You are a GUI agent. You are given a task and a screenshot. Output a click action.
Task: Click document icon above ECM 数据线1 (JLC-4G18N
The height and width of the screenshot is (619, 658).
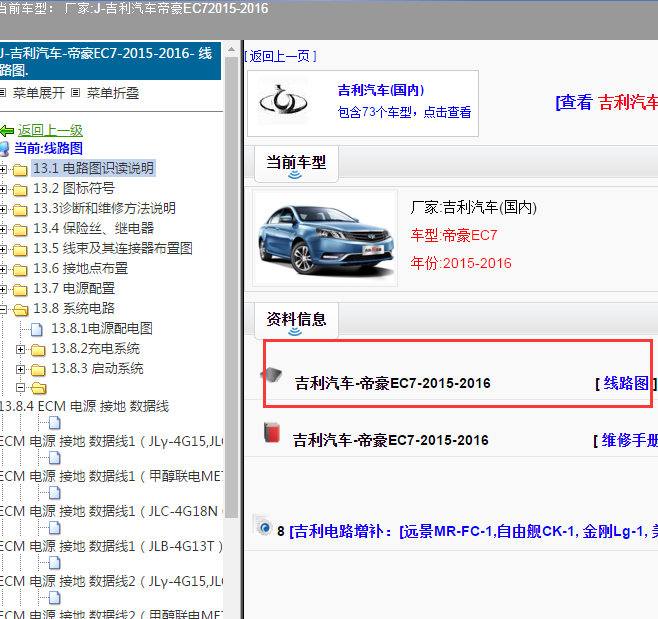pos(55,493)
